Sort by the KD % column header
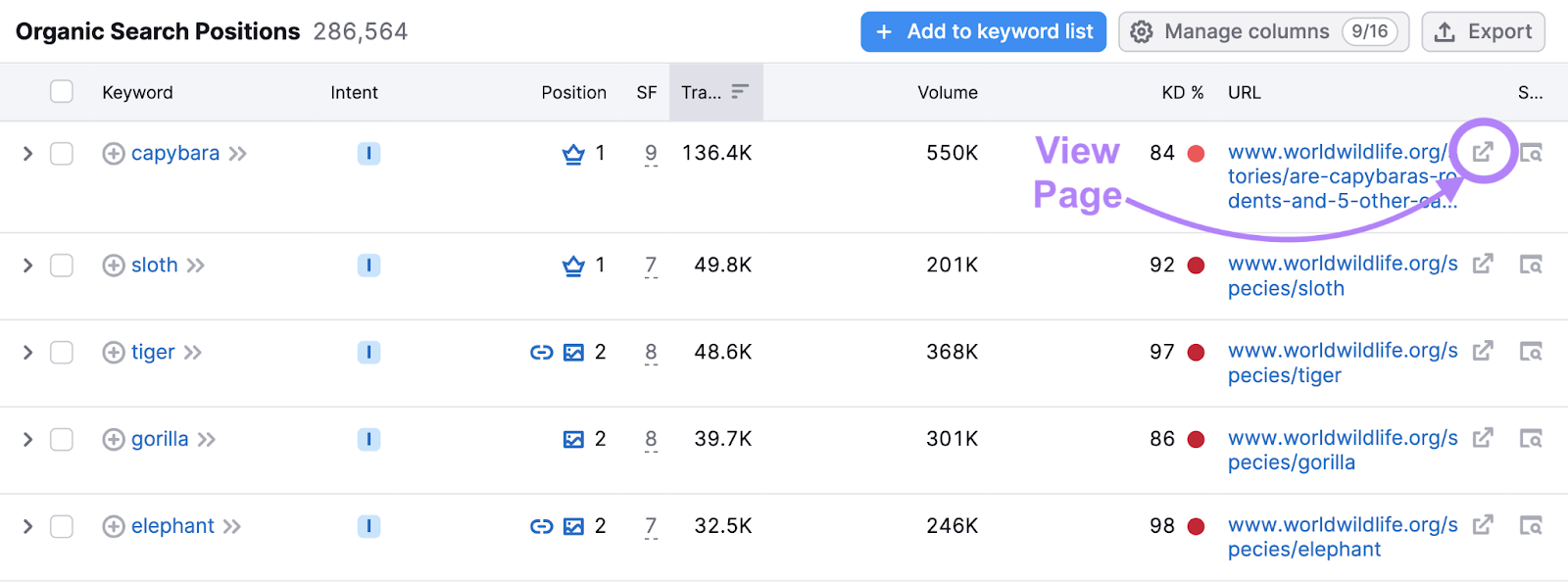The height and width of the screenshot is (582, 1568). coord(1182,92)
